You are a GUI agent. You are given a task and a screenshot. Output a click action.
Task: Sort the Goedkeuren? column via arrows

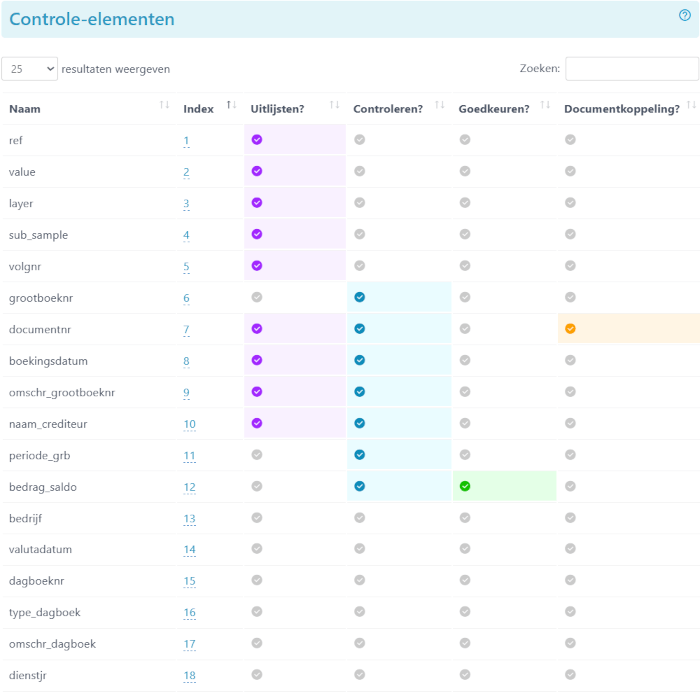[x=545, y=105]
